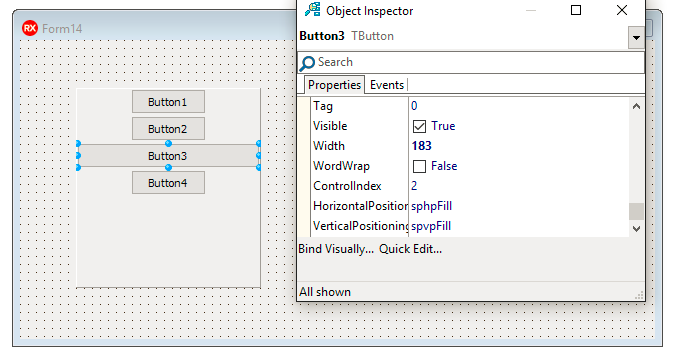The image size is (679, 361).
Task: Select Button3 on the form
Action: coord(168,155)
